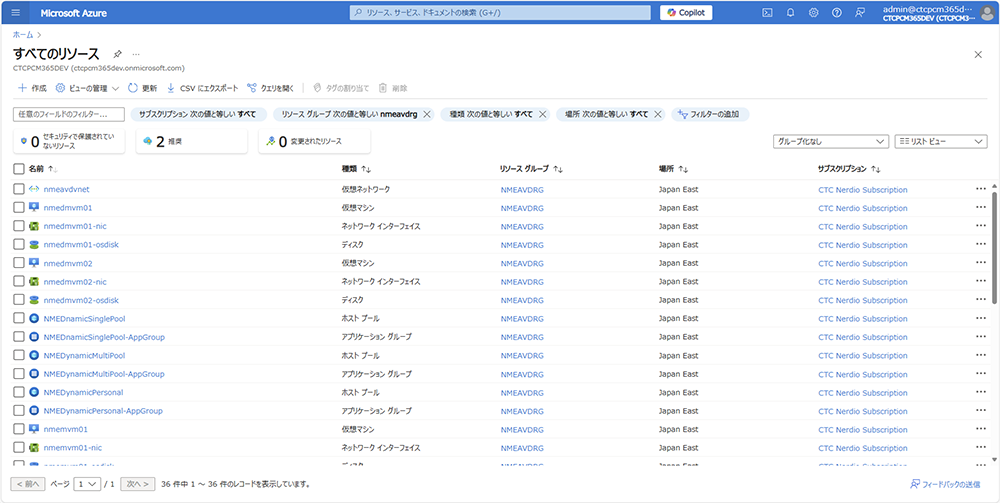Check the box for nmedmvm01
1000x503 pixels.
pos(18,208)
